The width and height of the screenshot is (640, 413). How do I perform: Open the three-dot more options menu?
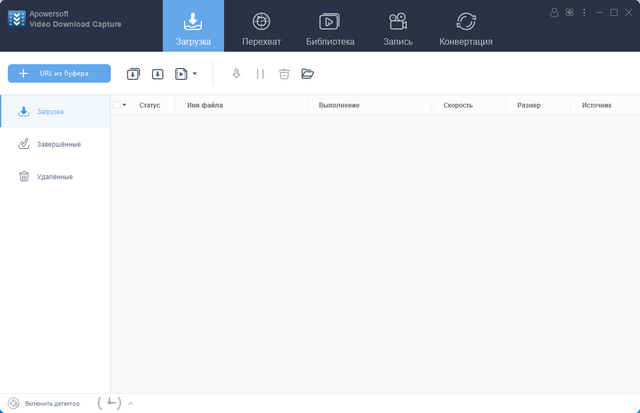(x=583, y=12)
